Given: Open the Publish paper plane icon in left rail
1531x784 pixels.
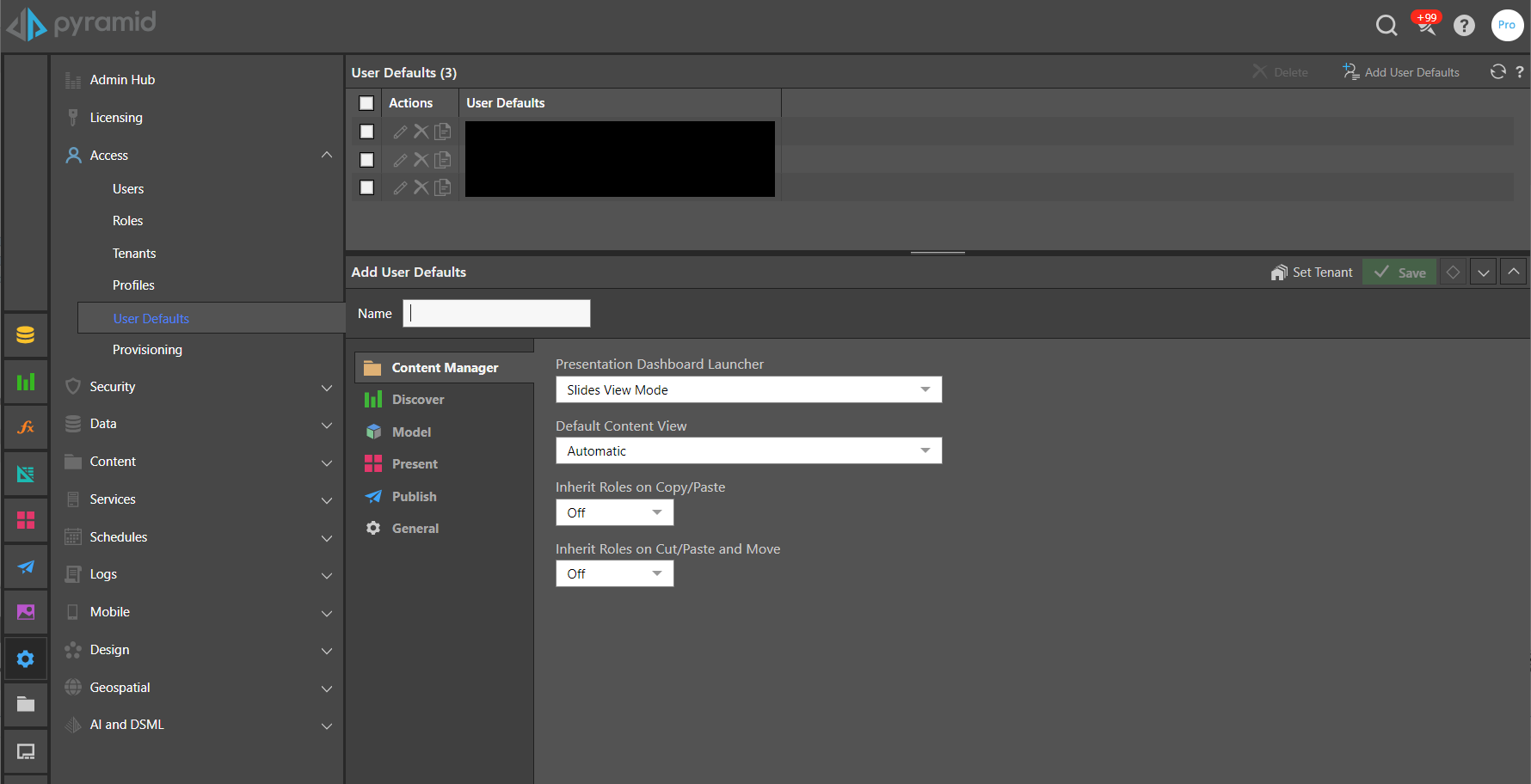Looking at the screenshot, I should point(26,567).
